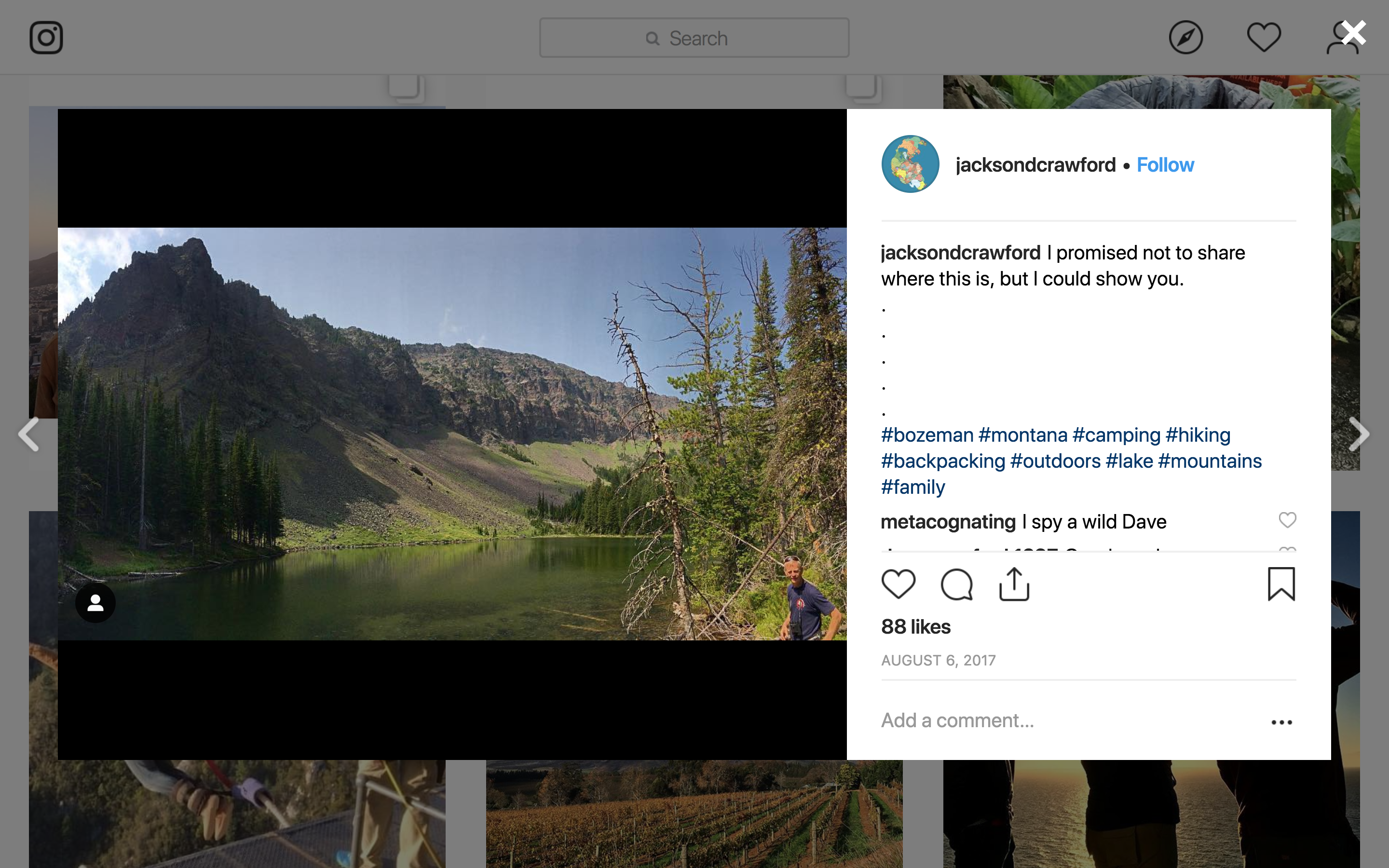Viewport: 1389px width, 868px height.
Task: Open more options ellipsis menu
Action: pyautogui.click(x=1281, y=722)
